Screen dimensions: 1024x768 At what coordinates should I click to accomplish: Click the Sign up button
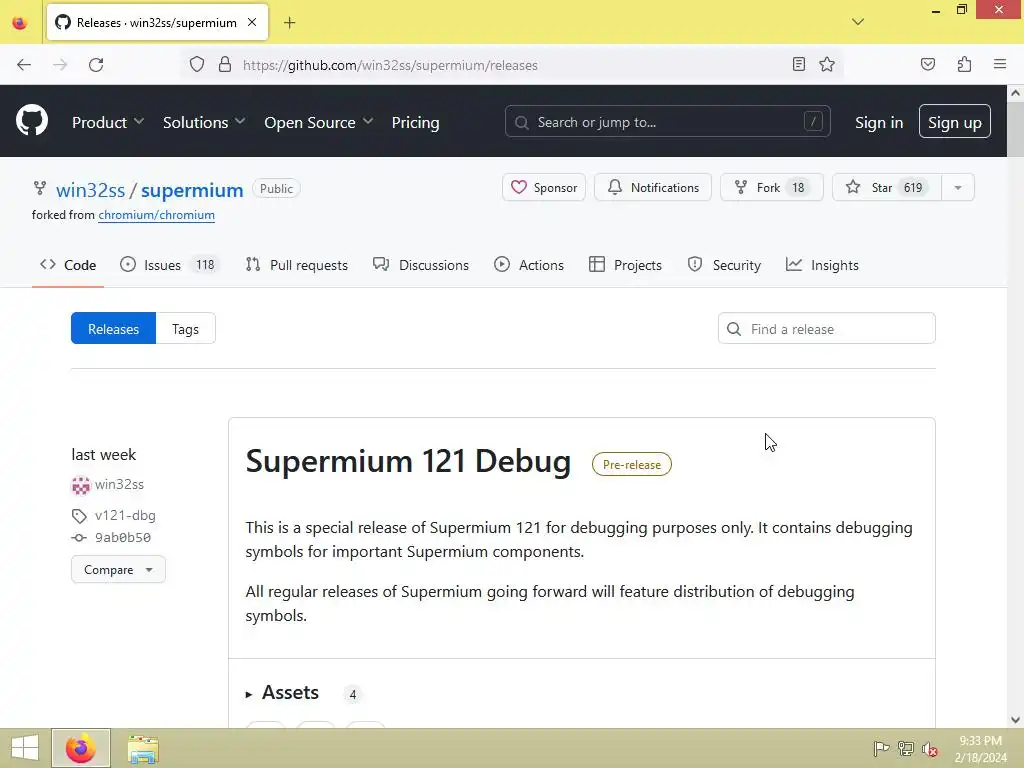coord(954,121)
